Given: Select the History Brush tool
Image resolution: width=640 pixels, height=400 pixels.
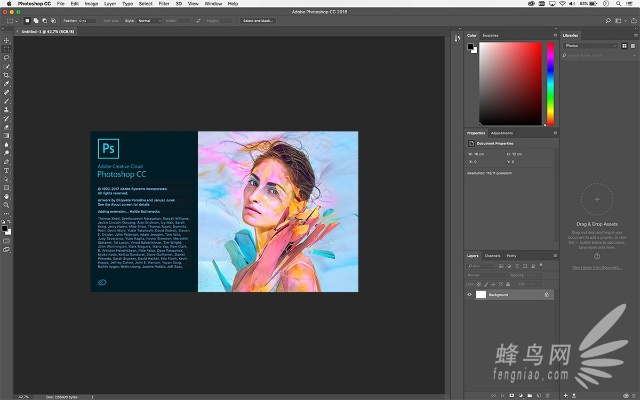Looking at the screenshot, I should coord(6,118).
